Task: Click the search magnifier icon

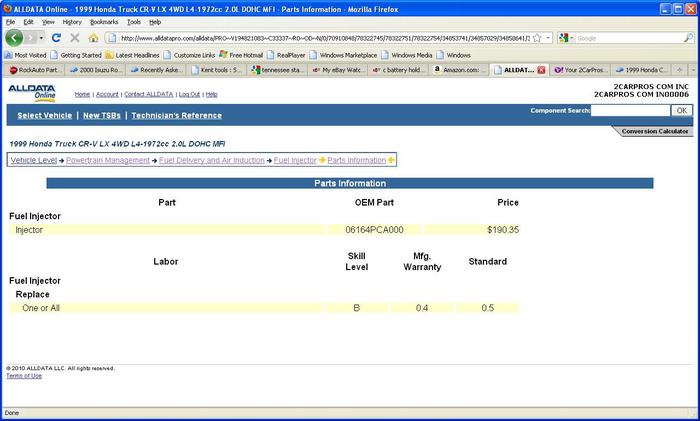Action: pyautogui.click(x=688, y=38)
